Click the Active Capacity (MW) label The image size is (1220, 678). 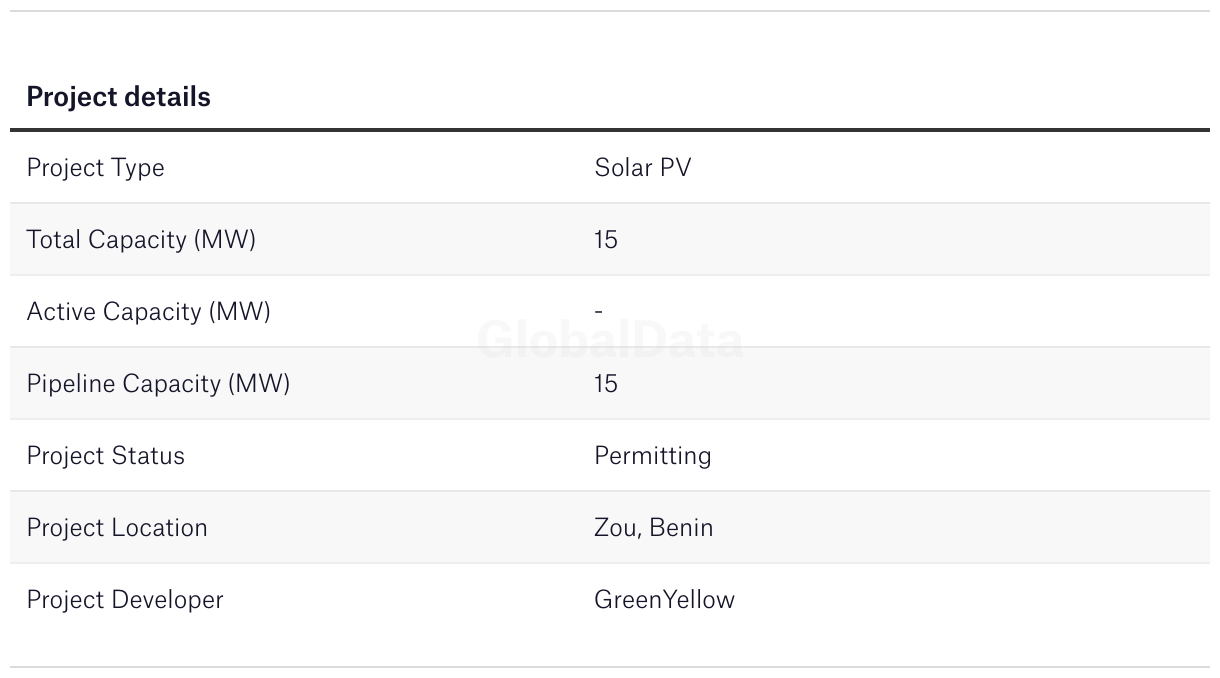tap(148, 312)
